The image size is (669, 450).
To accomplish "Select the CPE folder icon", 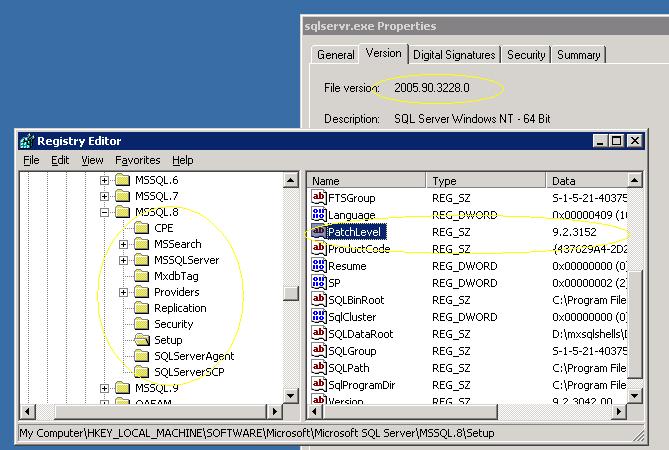I will [142, 228].
